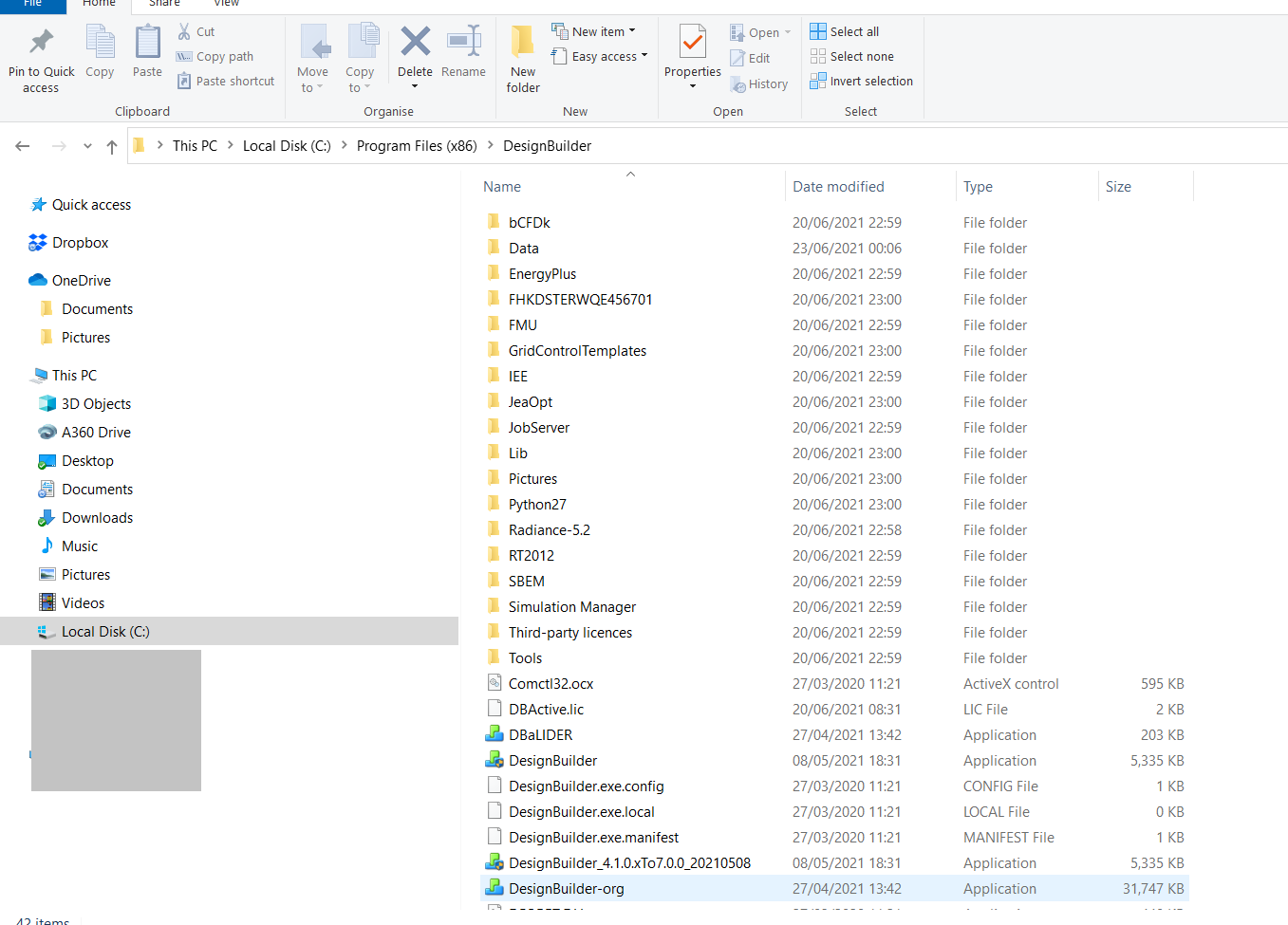Open the Properties icon in ribbon
1288x925 pixels.
click(693, 42)
